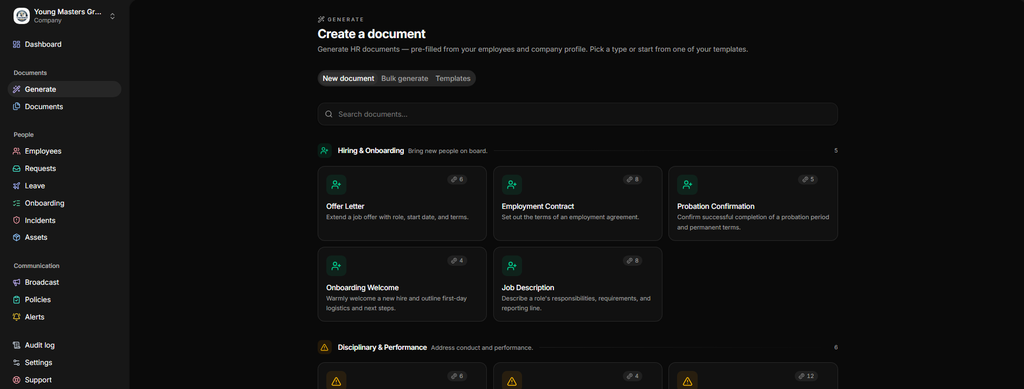The width and height of the screenshot is (1024, 389).
Task: Click the search magnifier icon
Action: pos(329,114)
